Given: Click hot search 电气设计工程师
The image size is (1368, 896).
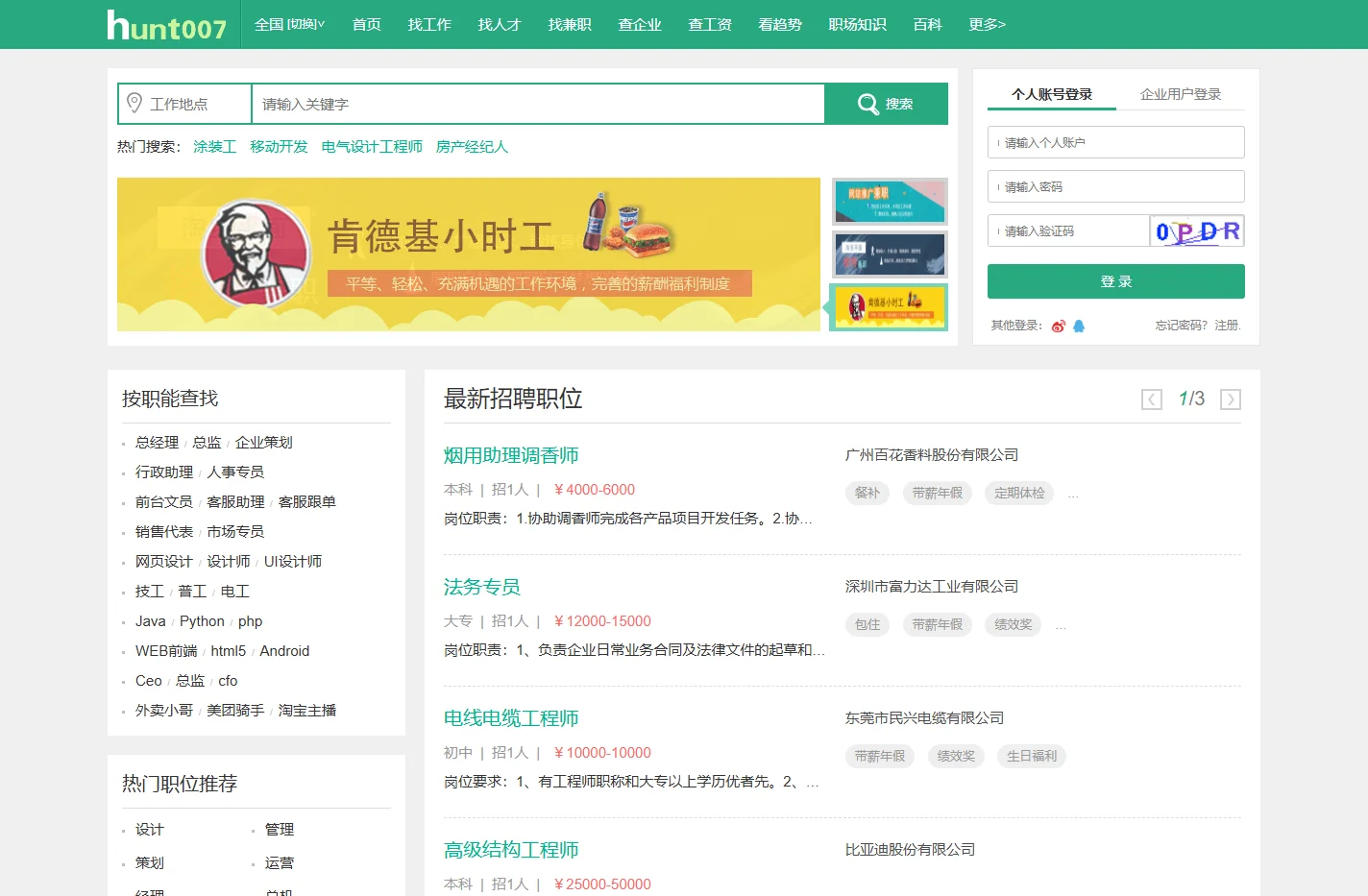Looking at the screenshot, I should click(x=372, y=147).
